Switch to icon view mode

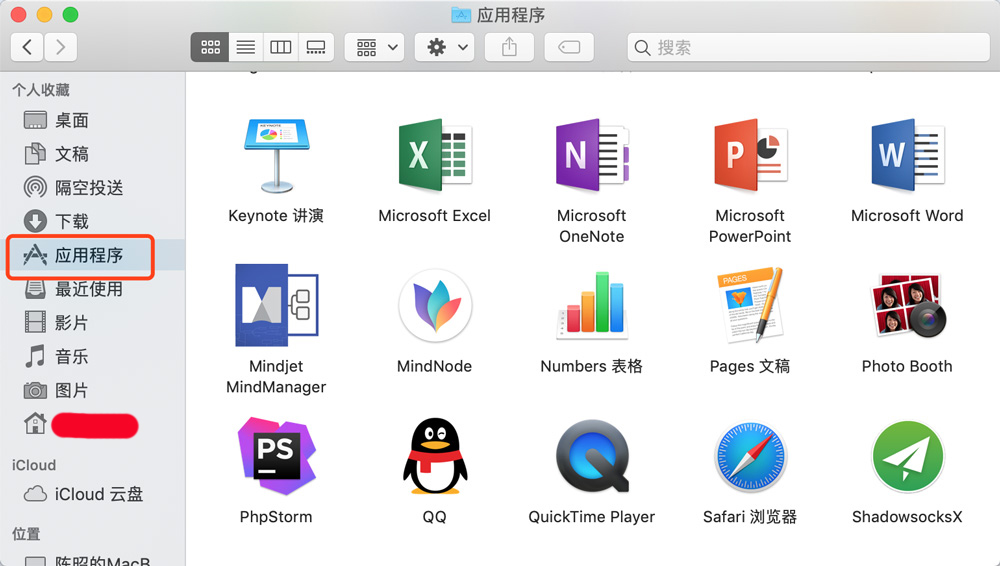(210, 47)
